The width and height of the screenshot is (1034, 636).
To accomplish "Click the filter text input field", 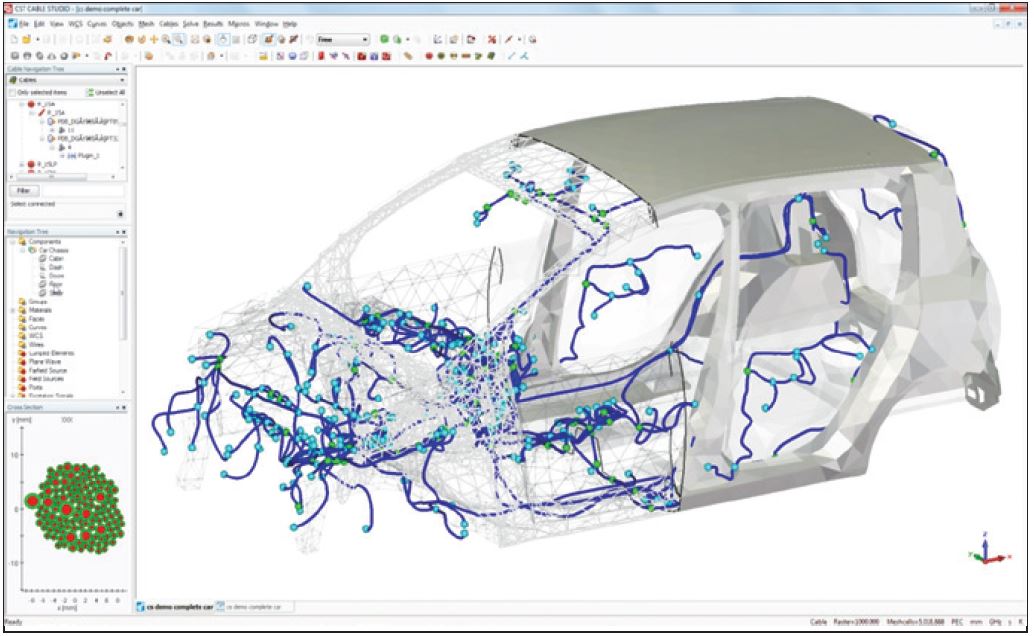I will [83, 189].
